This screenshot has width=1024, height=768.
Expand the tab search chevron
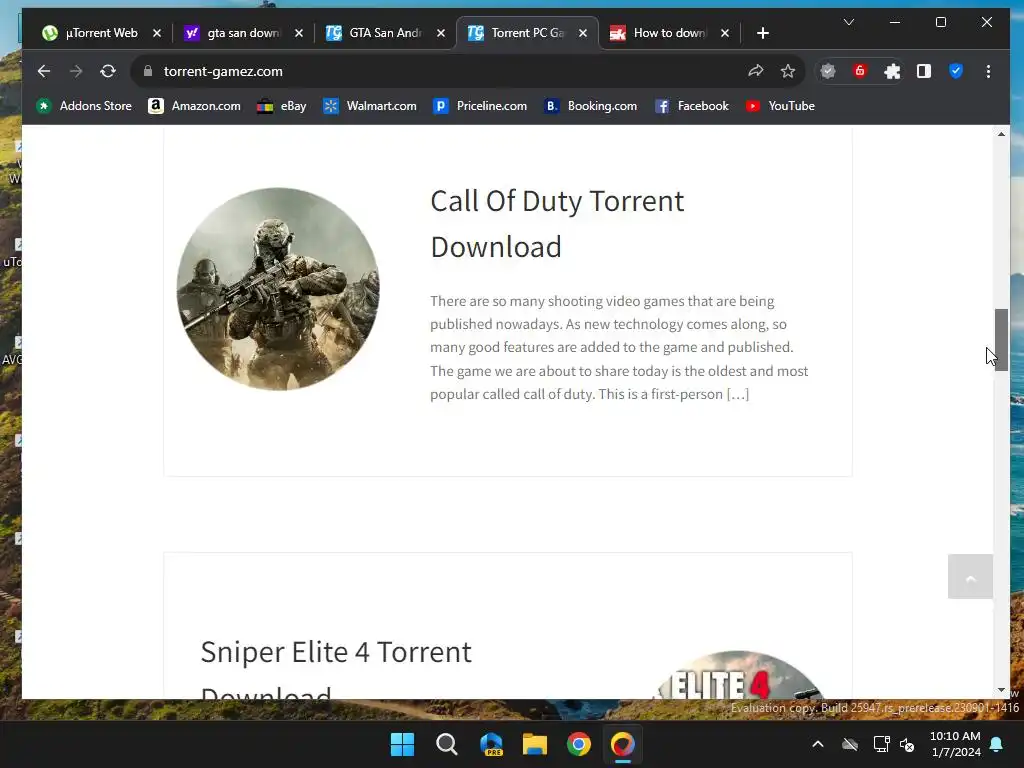click(848, 22)
